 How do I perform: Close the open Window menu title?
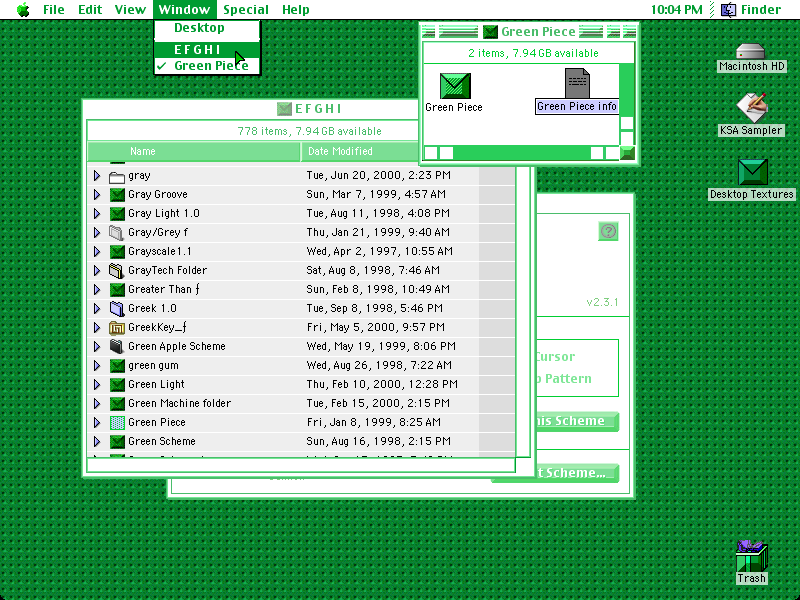[184, 10]
